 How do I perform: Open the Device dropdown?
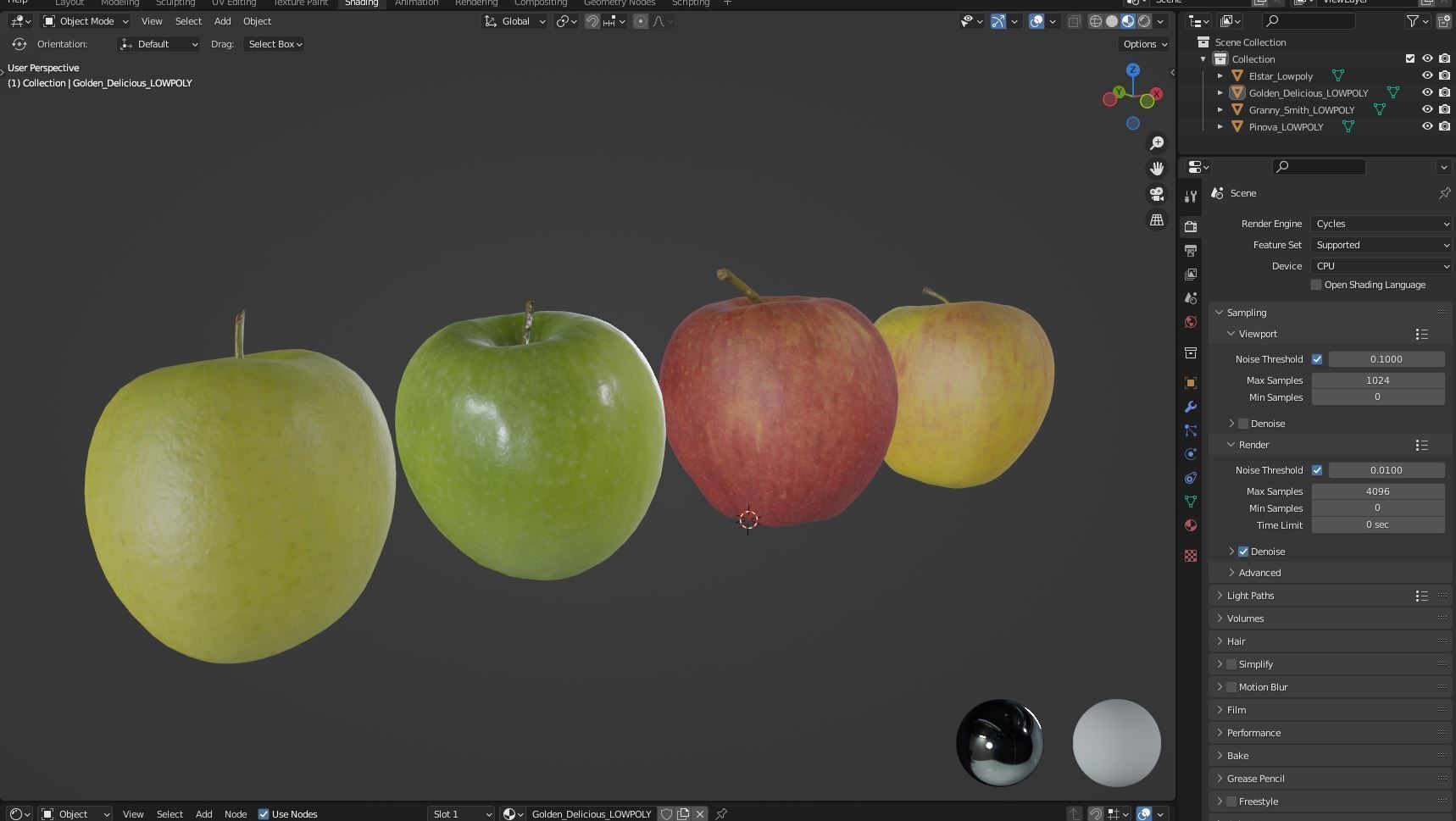pos(1381,266)
